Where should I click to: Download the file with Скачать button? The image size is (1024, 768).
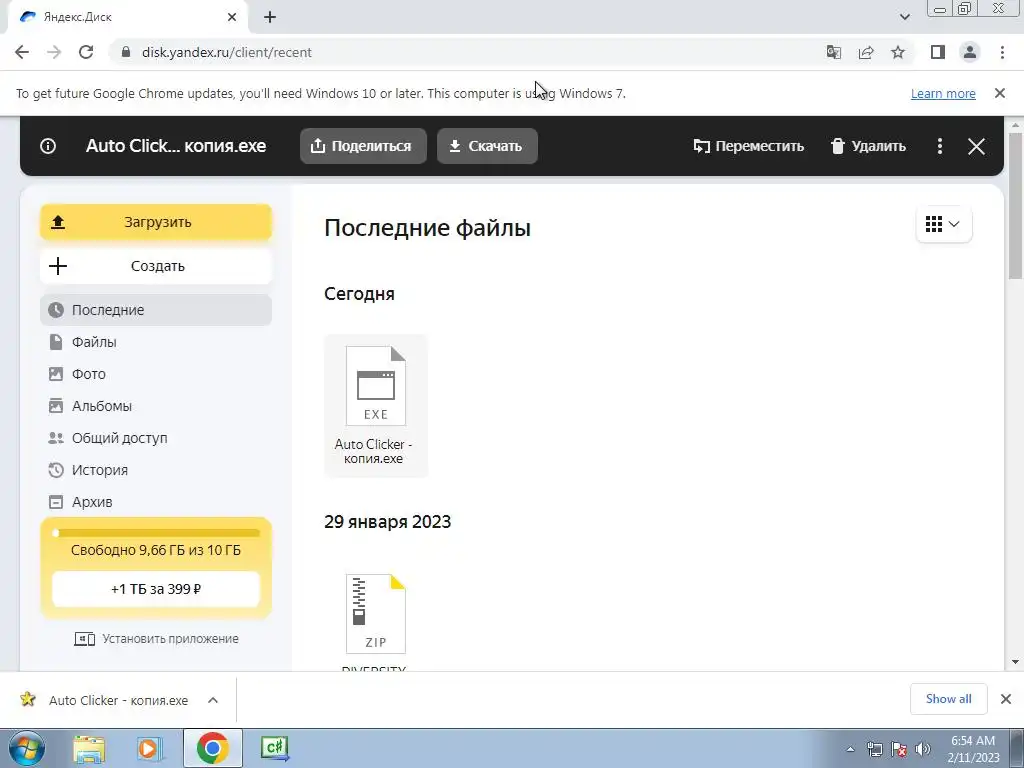click(487, 146)
